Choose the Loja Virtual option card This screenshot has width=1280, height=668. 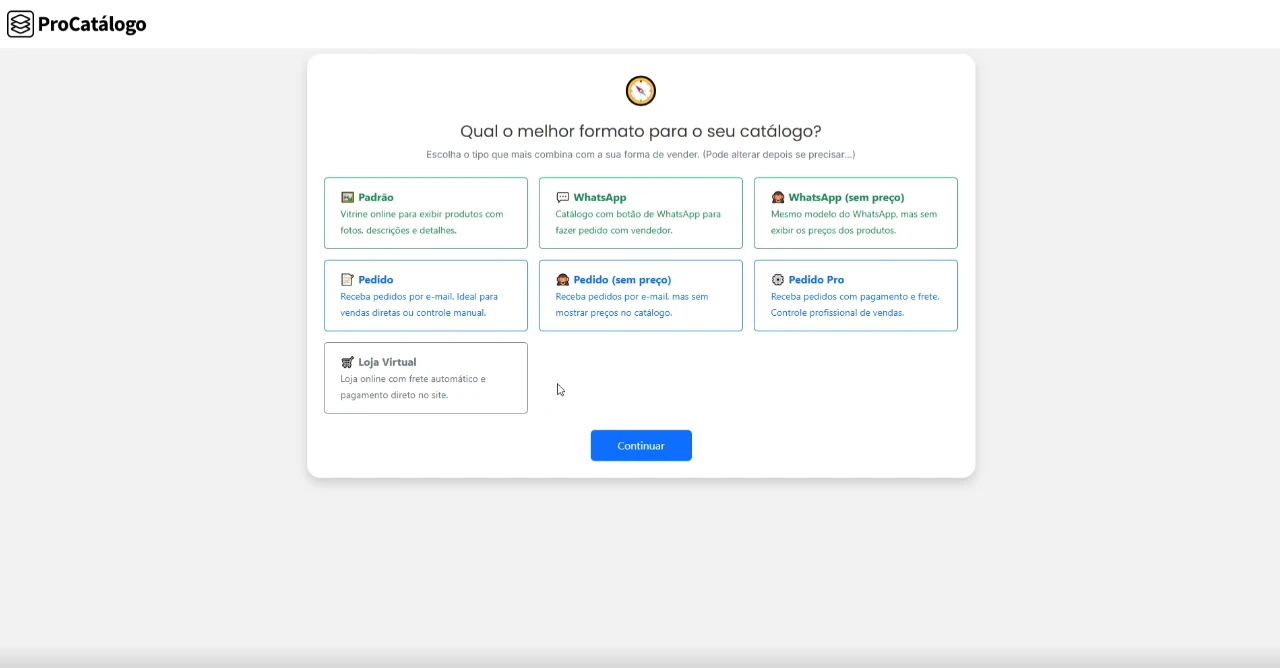[x=426, y=378]
